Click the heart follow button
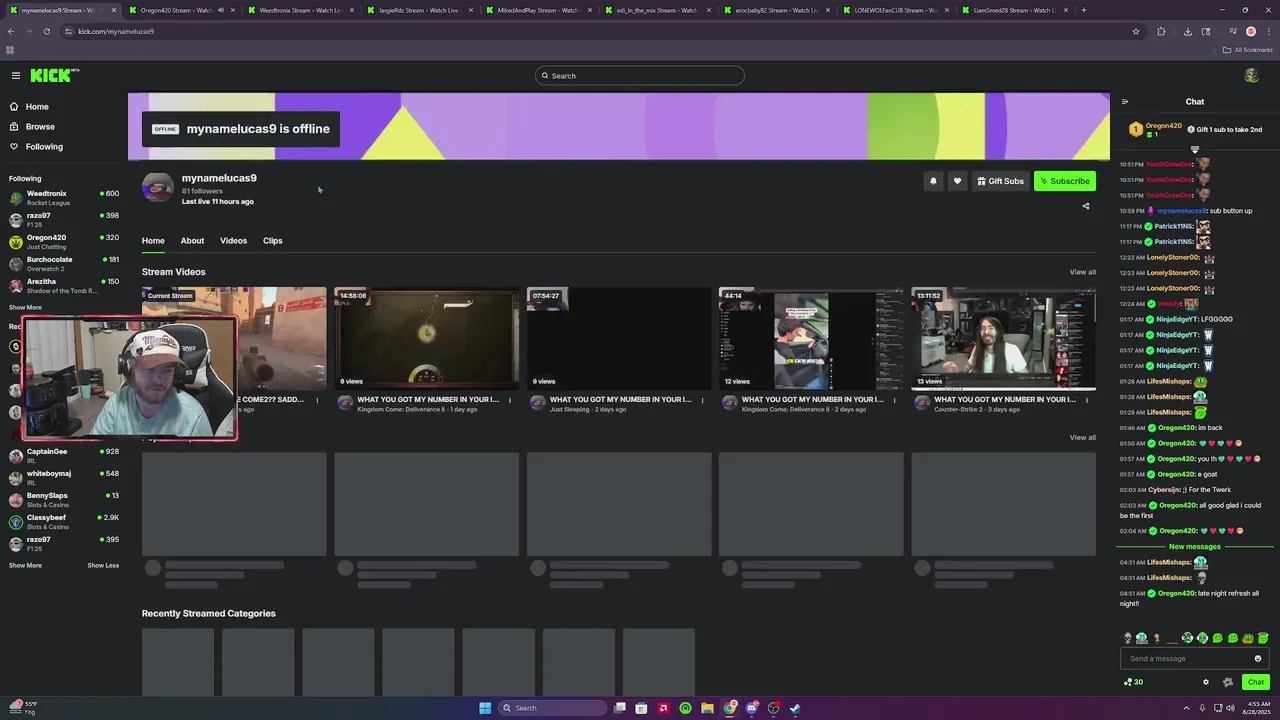Screen dimensions: 1280x720 click(957, 181)
